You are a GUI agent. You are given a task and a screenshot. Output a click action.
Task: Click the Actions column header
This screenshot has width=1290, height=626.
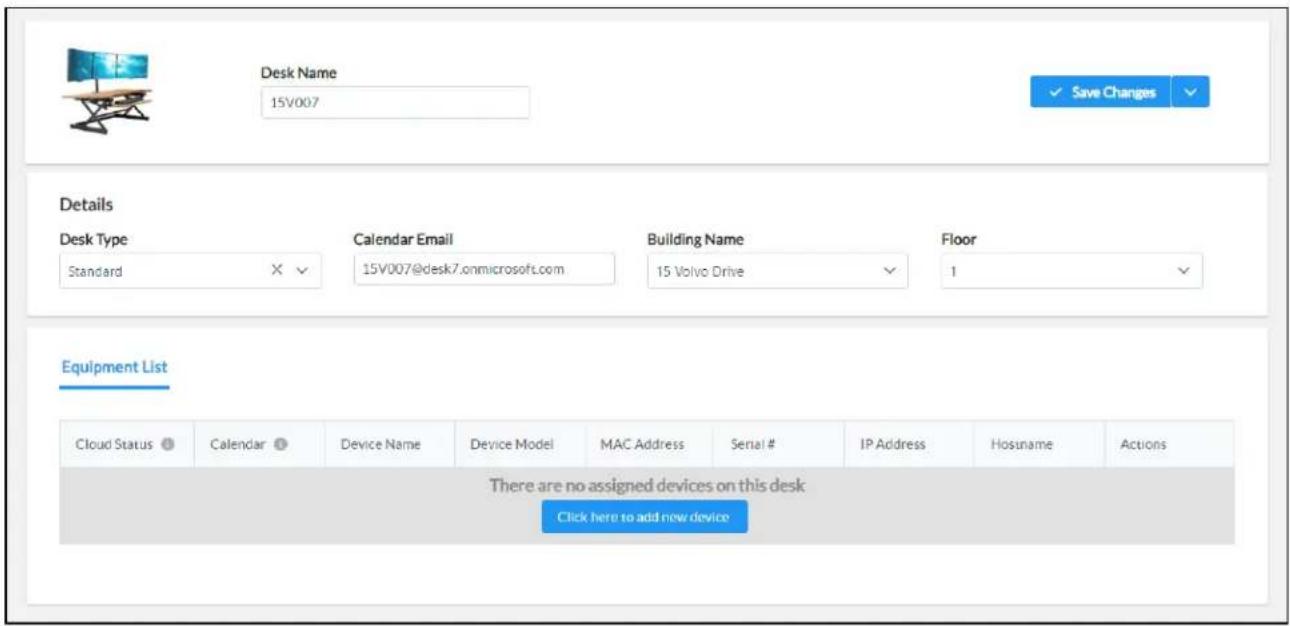point(1143,444)
